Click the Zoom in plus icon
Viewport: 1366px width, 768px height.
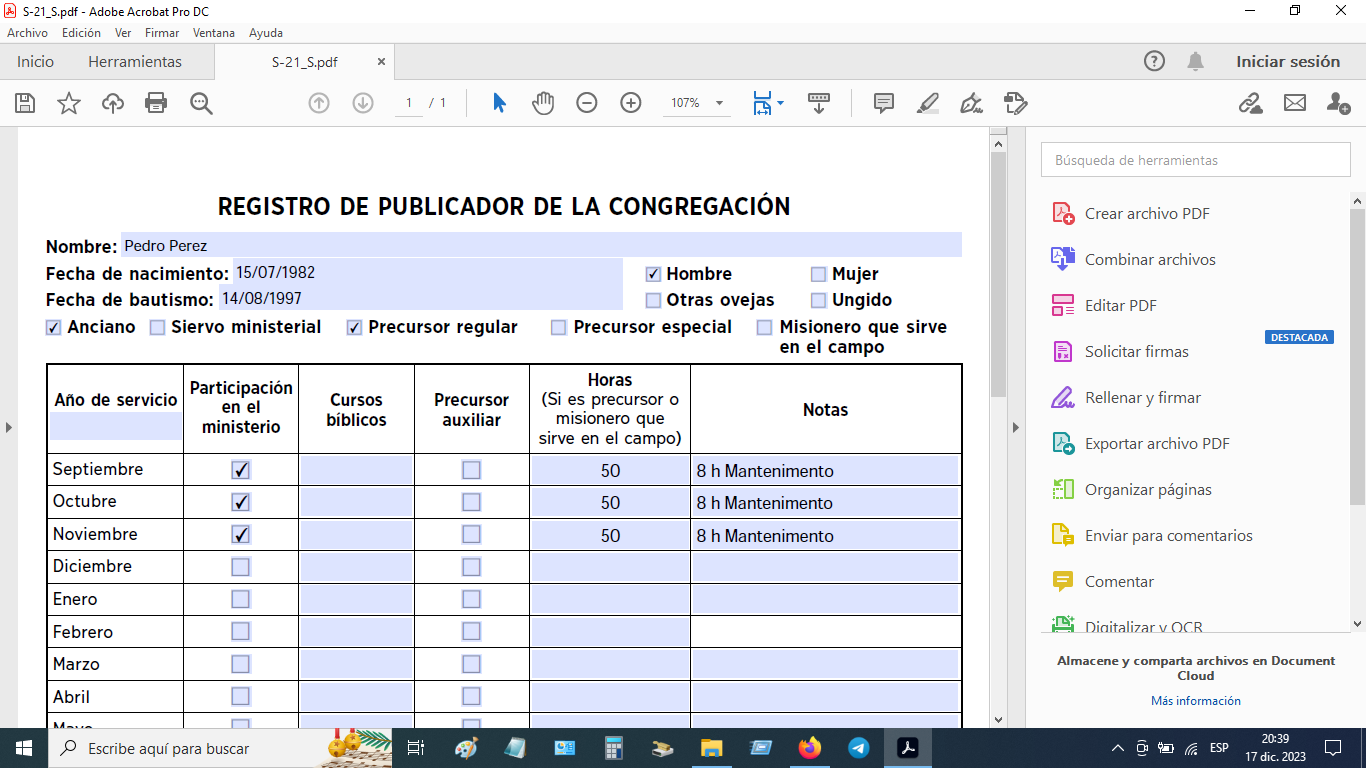point(631,103)
